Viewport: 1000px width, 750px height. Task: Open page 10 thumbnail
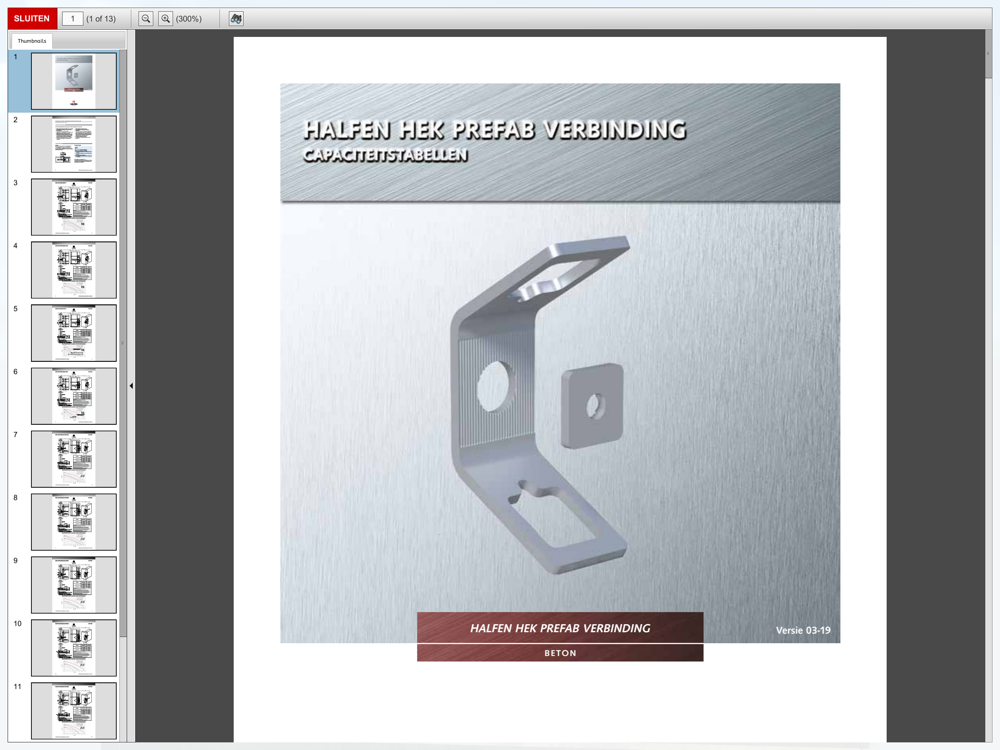coord(74,648)
